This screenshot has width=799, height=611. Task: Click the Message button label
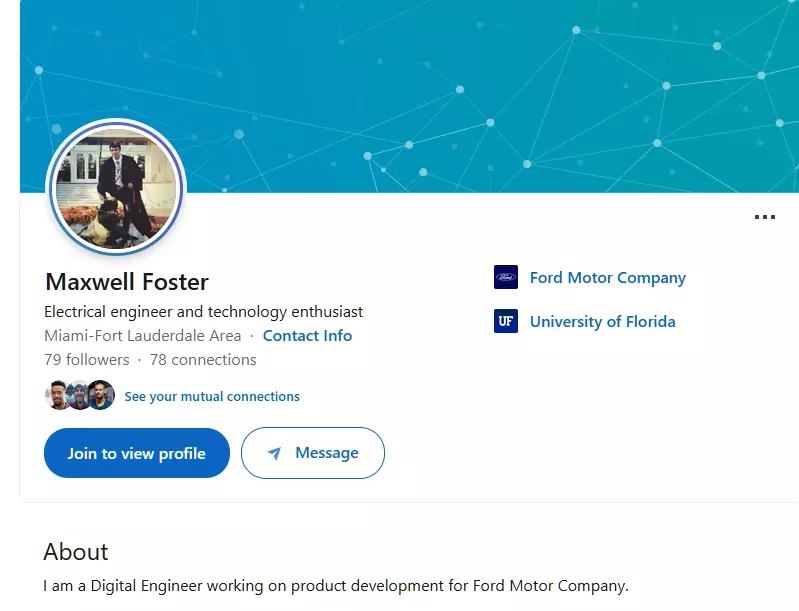point(326,453)
